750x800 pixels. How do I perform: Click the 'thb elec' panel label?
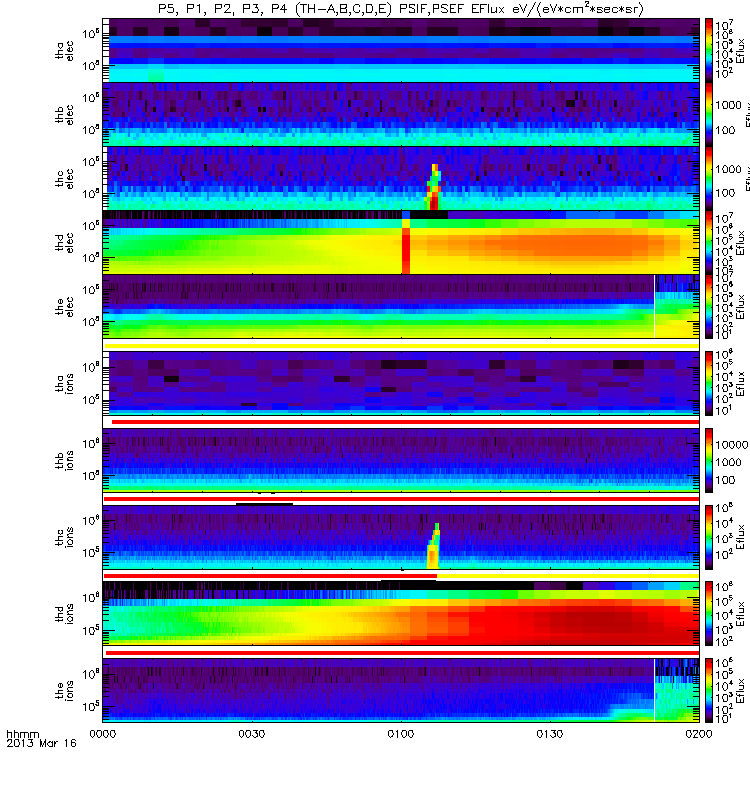pyautogui.click(x=64, y=115)
